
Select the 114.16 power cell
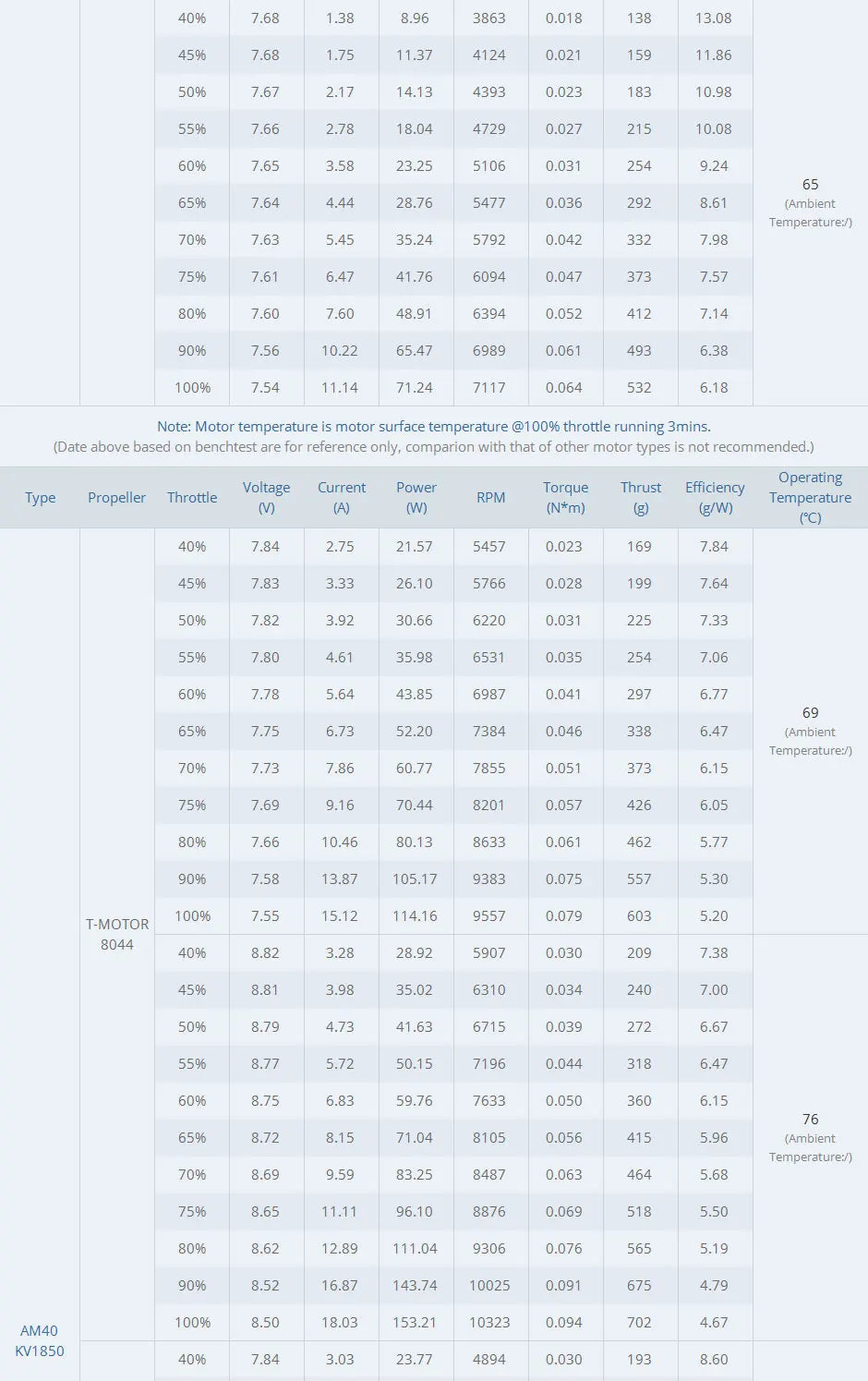click(x=415, y=916)
